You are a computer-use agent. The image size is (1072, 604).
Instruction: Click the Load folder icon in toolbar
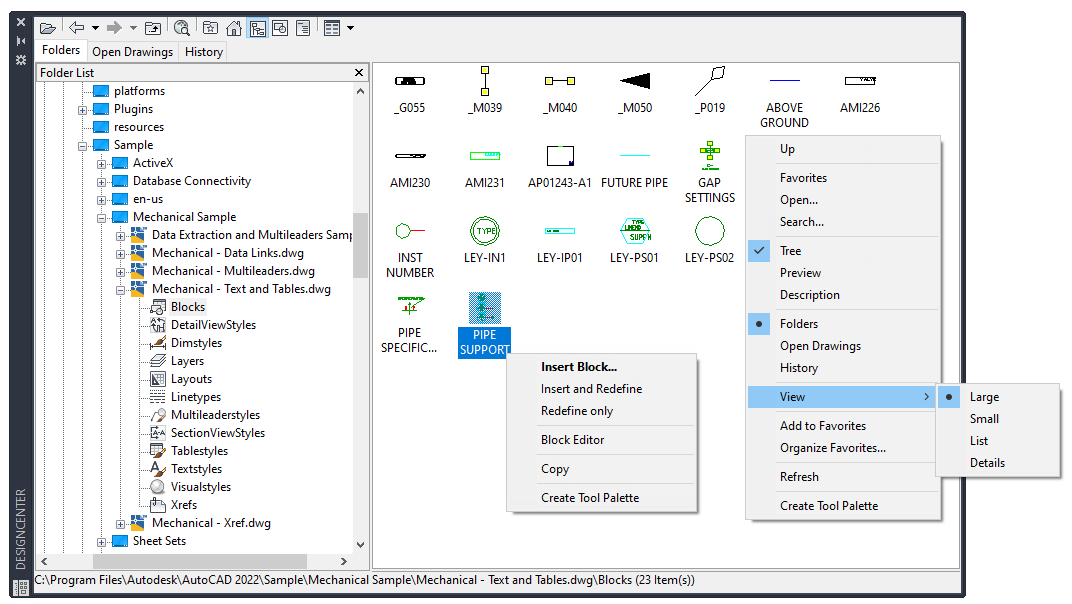coord(47,28)
